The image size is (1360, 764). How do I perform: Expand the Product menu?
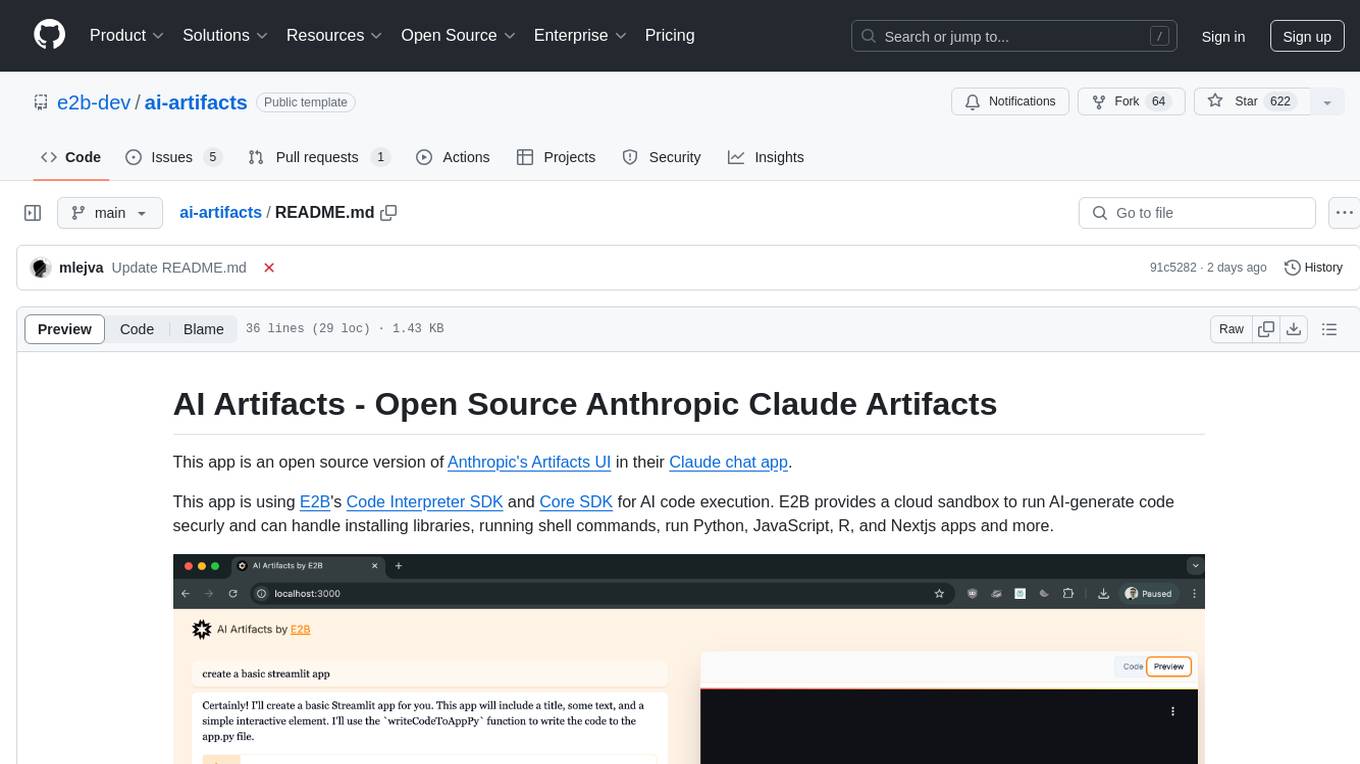click(127, 35)
